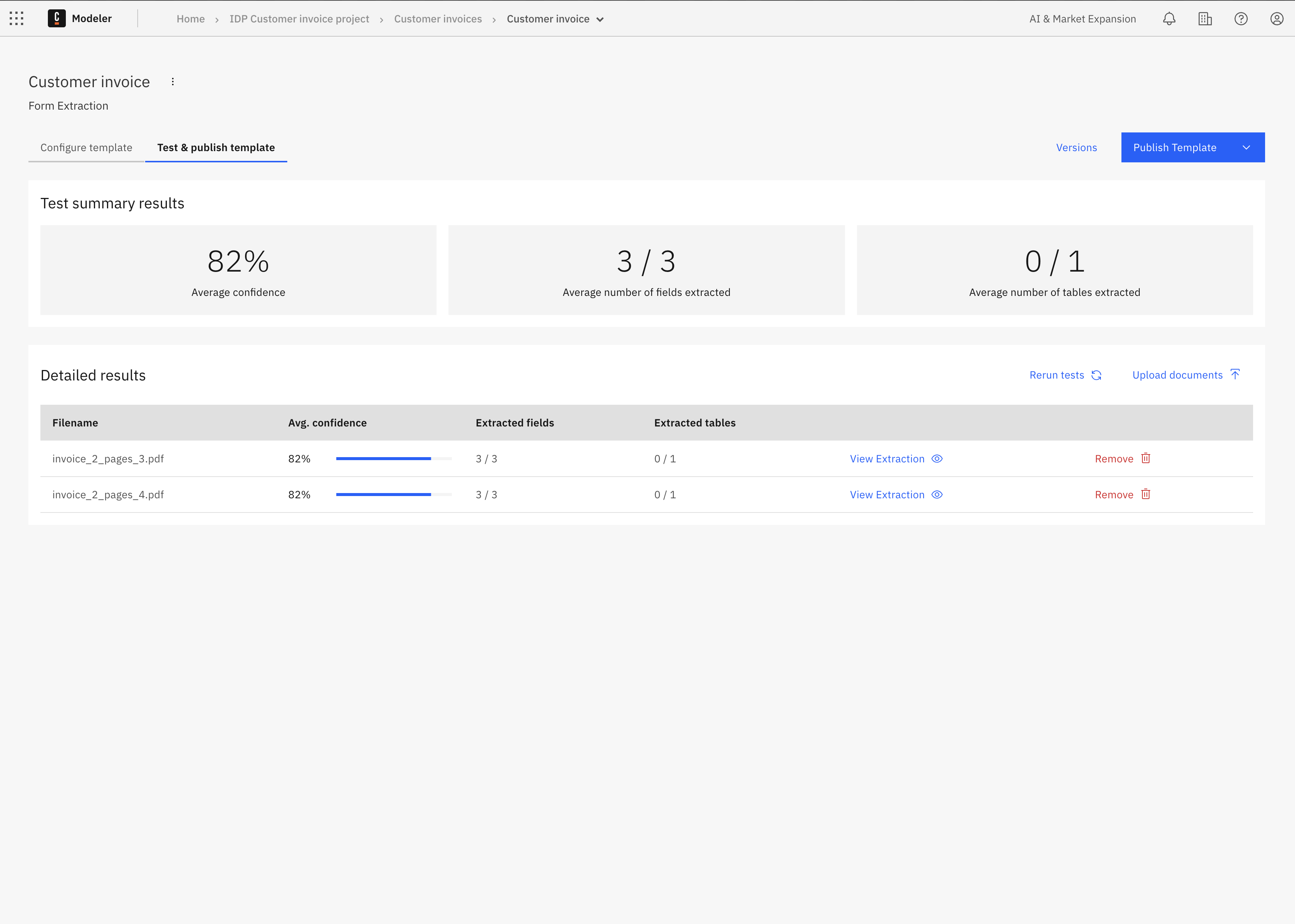Click the Average number of fields extracted card
This screenshot has width=1295, height=924.
coord(646,270)
